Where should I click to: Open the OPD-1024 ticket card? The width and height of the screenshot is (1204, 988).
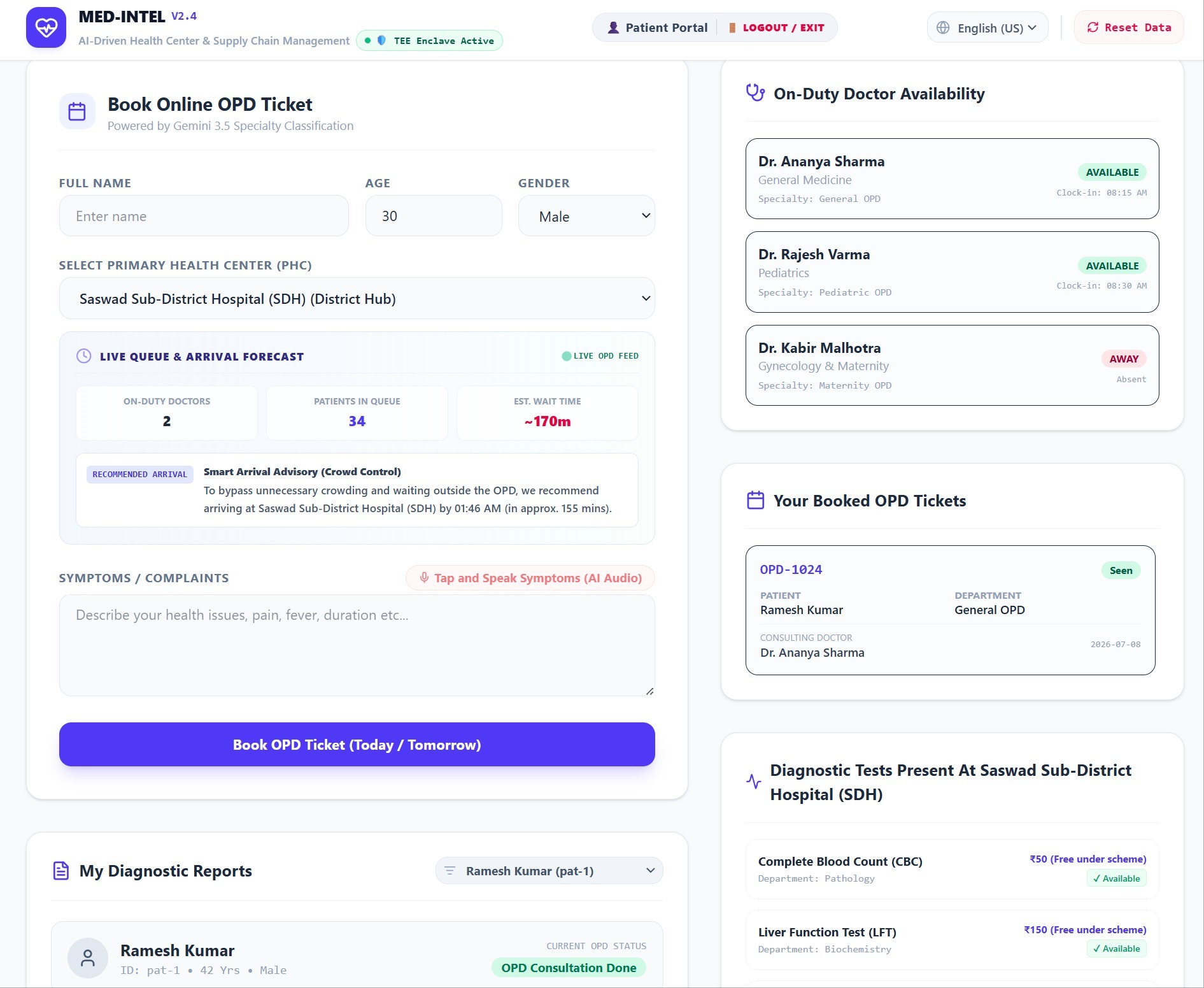click(x=951, y=610)
